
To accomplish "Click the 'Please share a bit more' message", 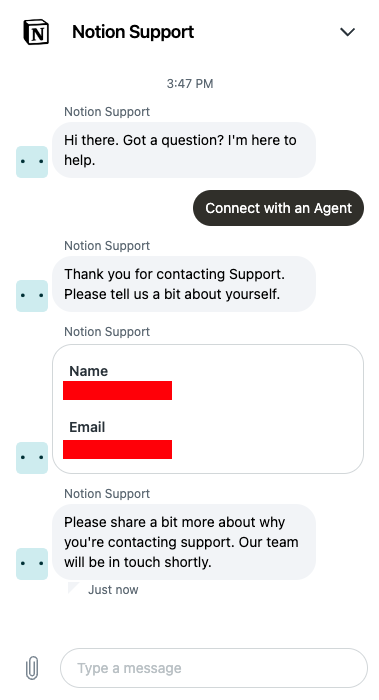I will pyautogui.click(x=184, y=542).
